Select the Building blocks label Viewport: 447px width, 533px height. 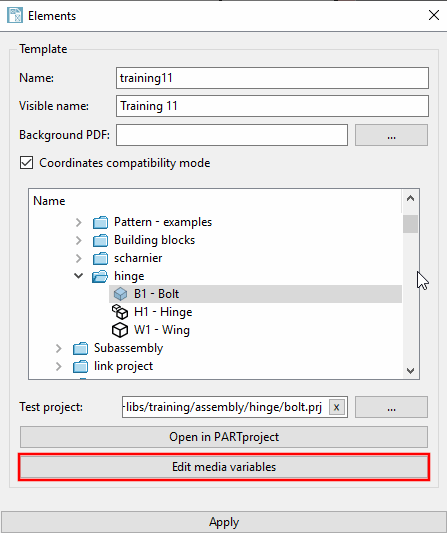154,240
